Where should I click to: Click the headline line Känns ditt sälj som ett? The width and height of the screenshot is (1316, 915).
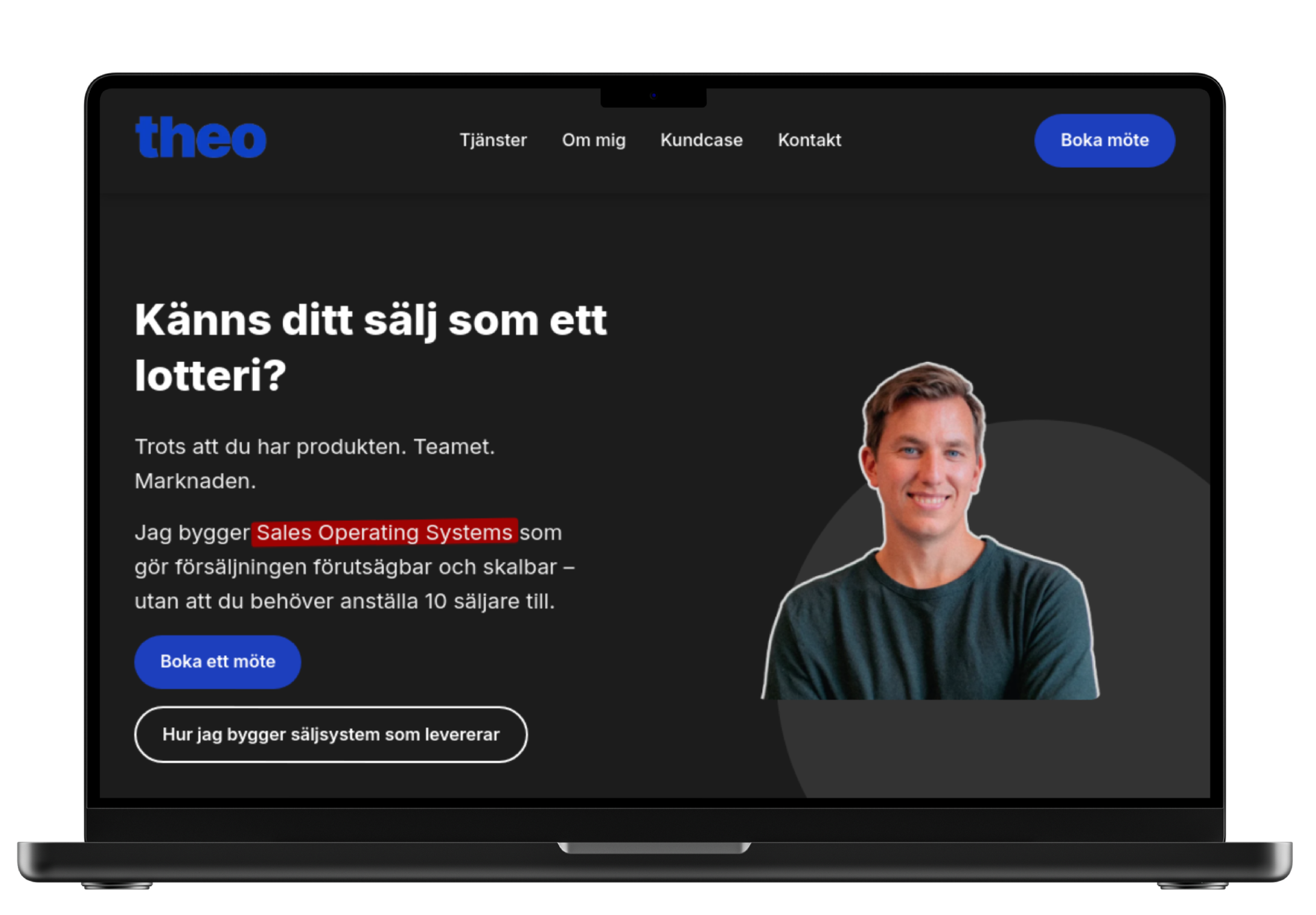(x=371, y=320)
